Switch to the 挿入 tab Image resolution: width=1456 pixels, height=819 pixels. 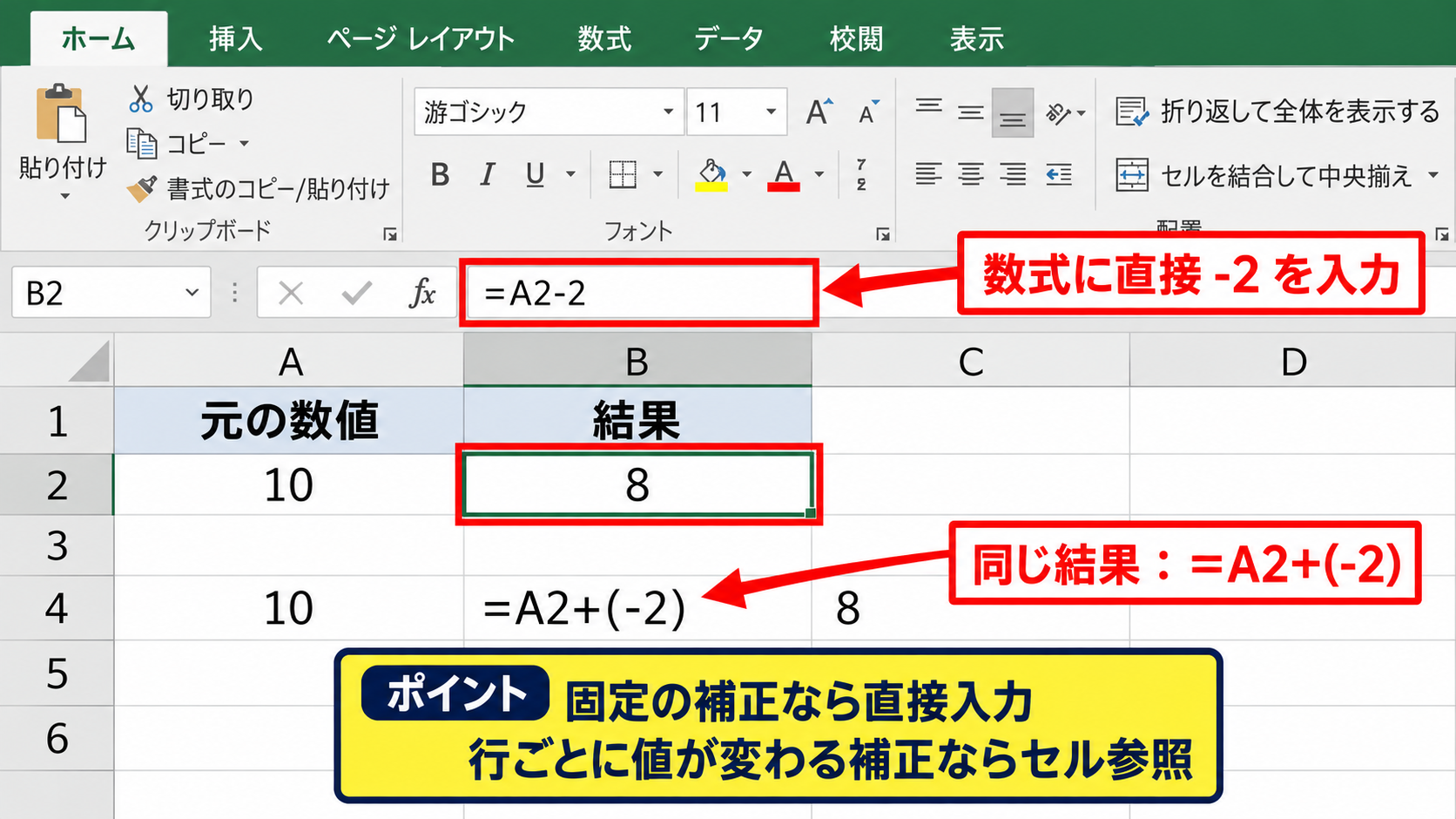coord(235,39)
